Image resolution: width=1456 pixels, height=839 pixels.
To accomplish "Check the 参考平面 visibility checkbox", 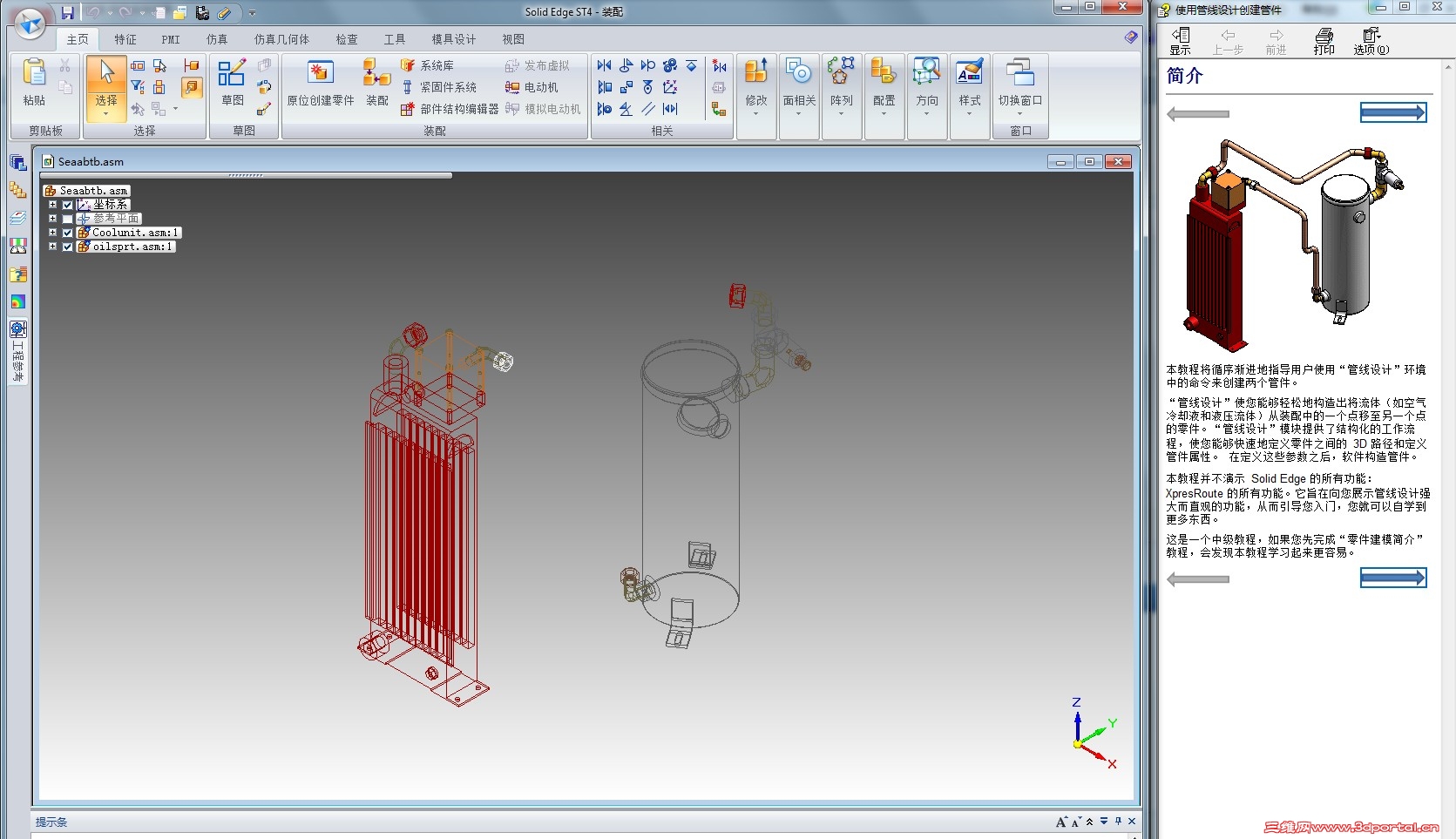I will [67, 219].
